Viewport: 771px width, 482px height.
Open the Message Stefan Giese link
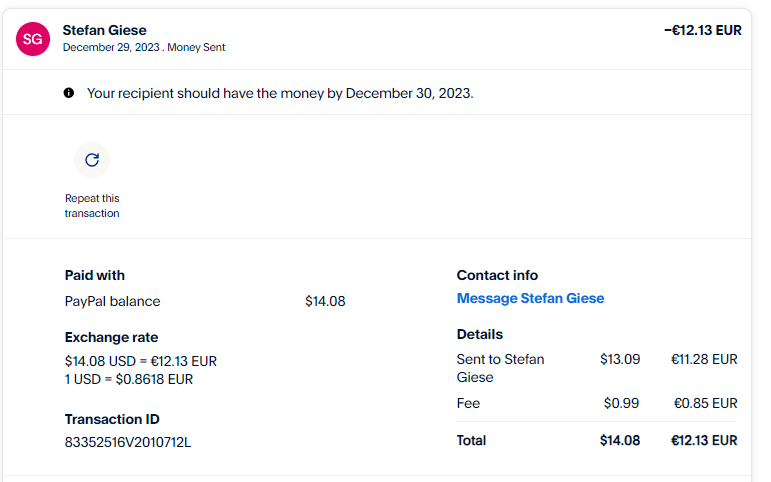click(530, 298)
